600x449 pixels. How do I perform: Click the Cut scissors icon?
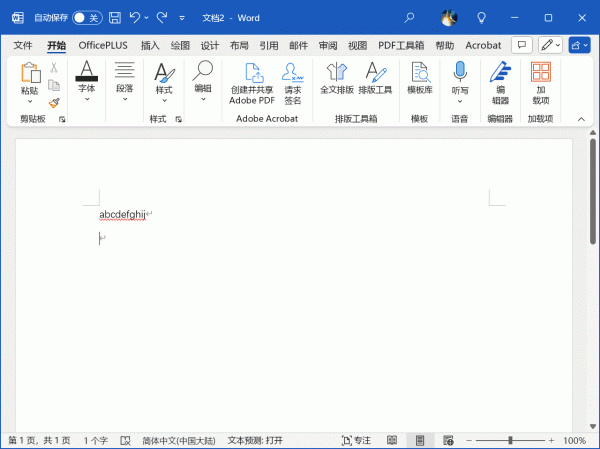(x=54, y=68)
